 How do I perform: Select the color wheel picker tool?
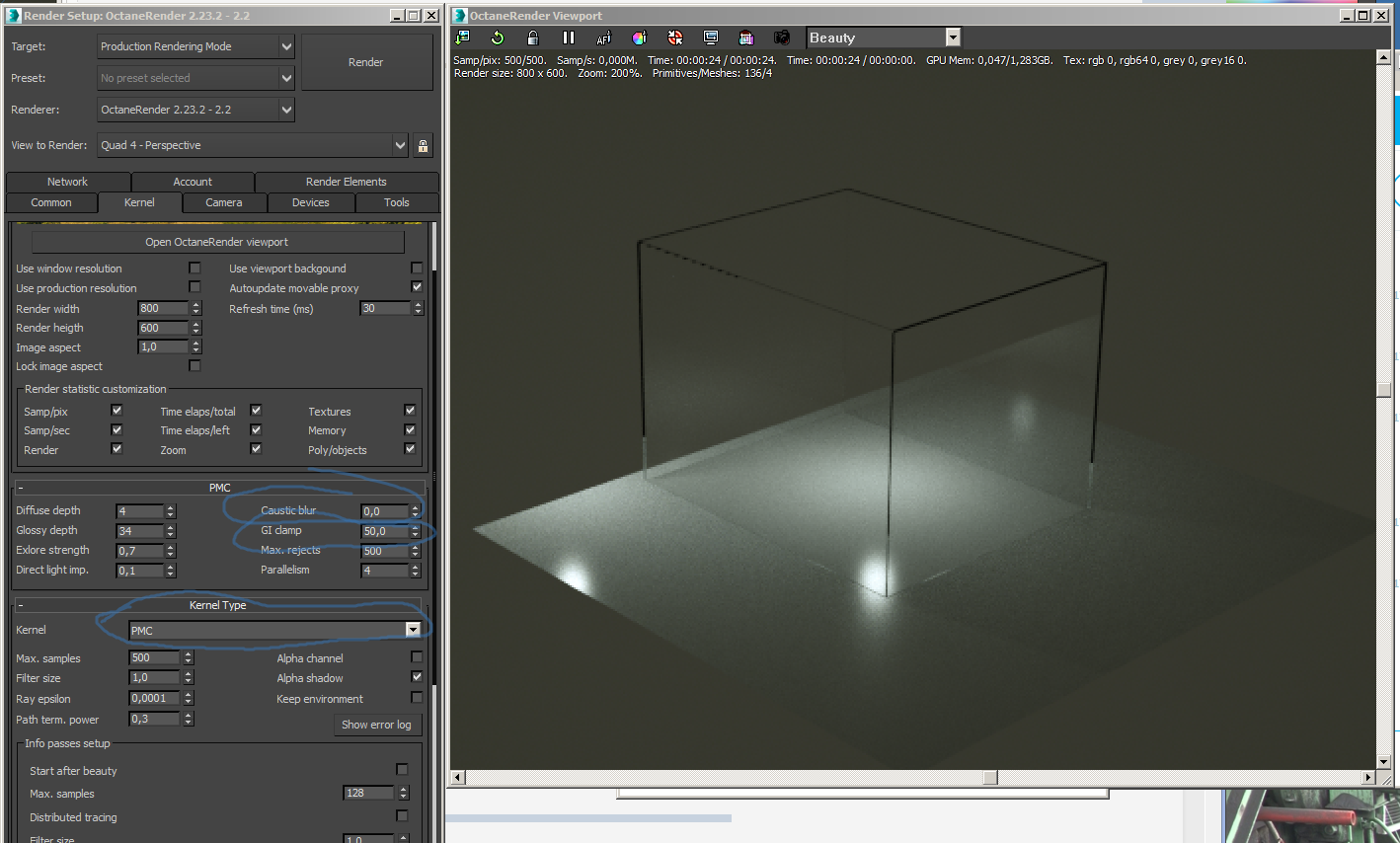[640, 38]
